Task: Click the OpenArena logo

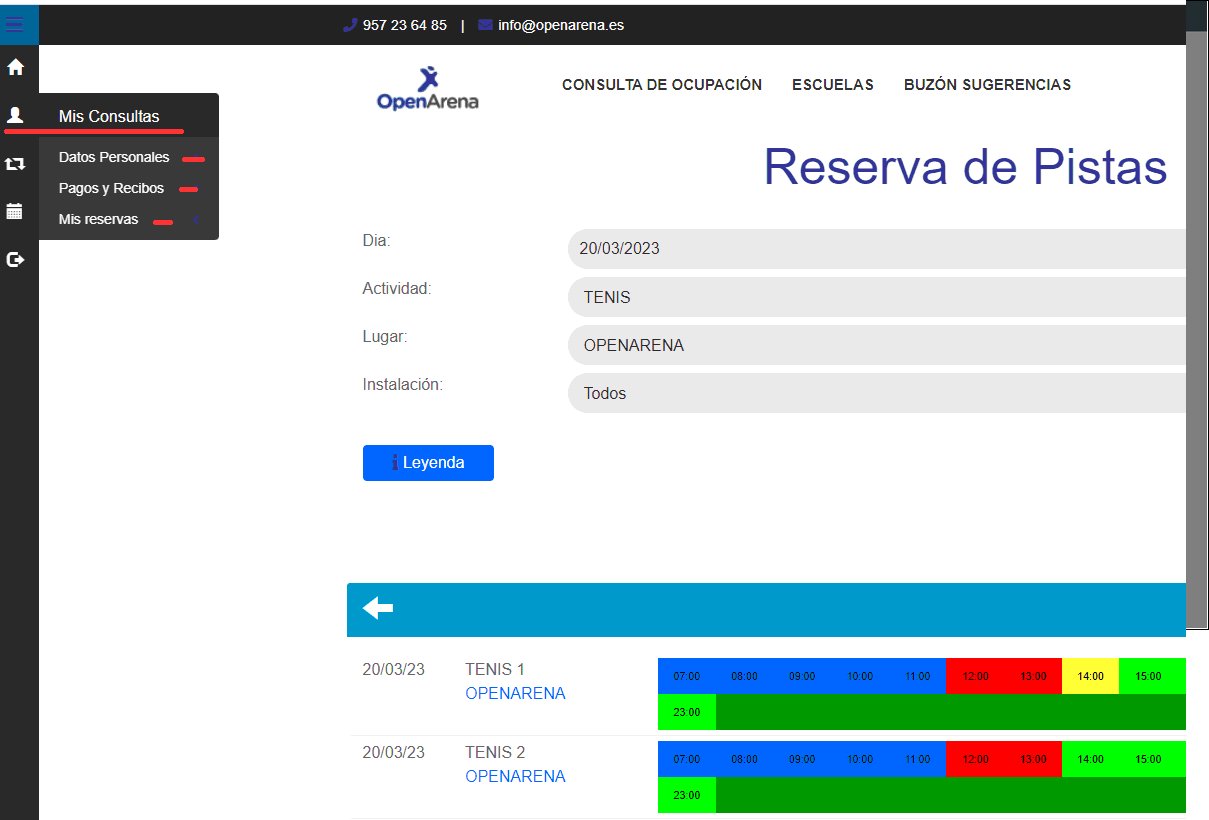Action: coord(427,88)
